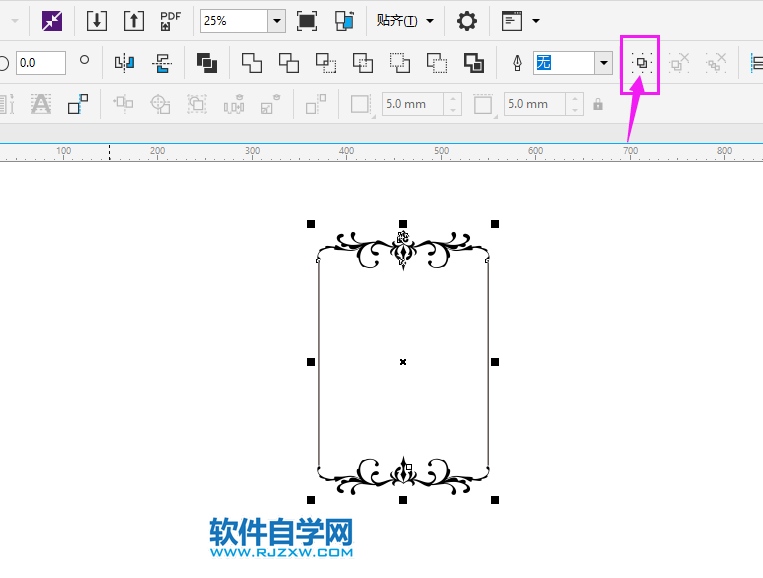Open the 贴齐(T) snap-to menu
This screenshot has width=763, height=578.
[x=405, y=21]
